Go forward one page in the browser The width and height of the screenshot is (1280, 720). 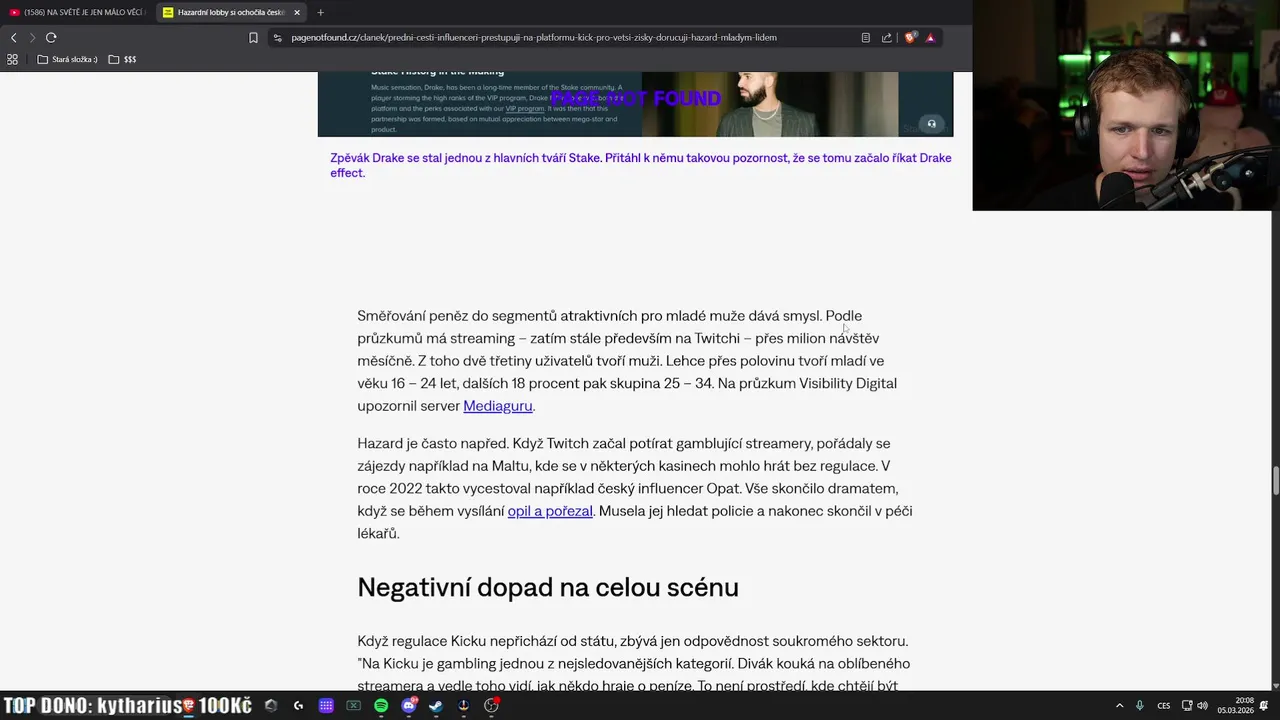(x=32, y=38)
